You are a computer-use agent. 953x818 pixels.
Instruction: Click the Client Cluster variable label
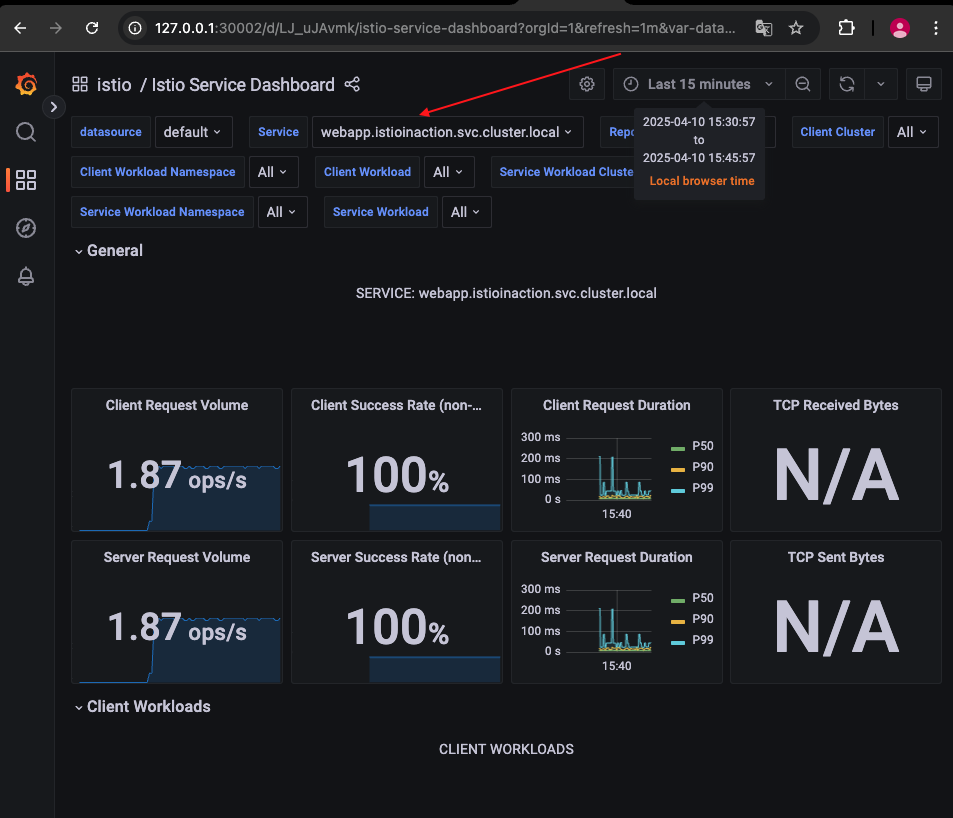(x=838, y=132)
